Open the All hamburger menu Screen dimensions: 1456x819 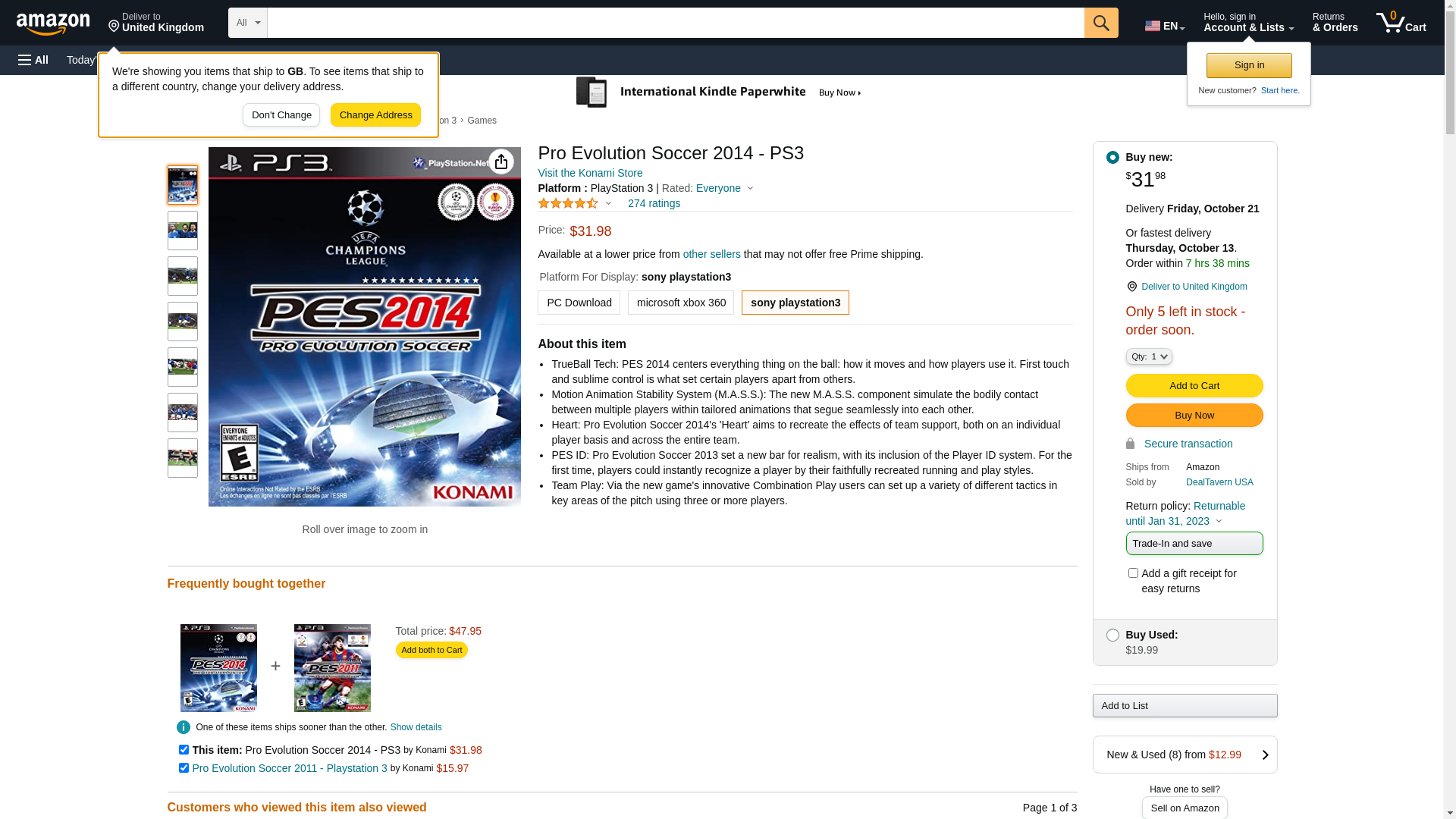point(33,60)
